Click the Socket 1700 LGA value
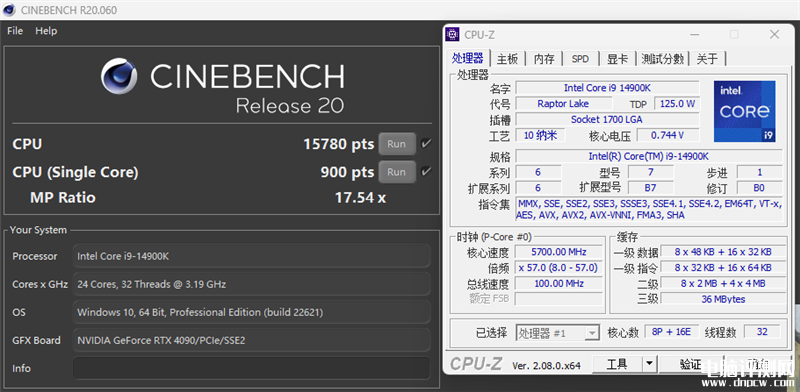The width and height of the screenshot is (800, 392). (607, 119)
